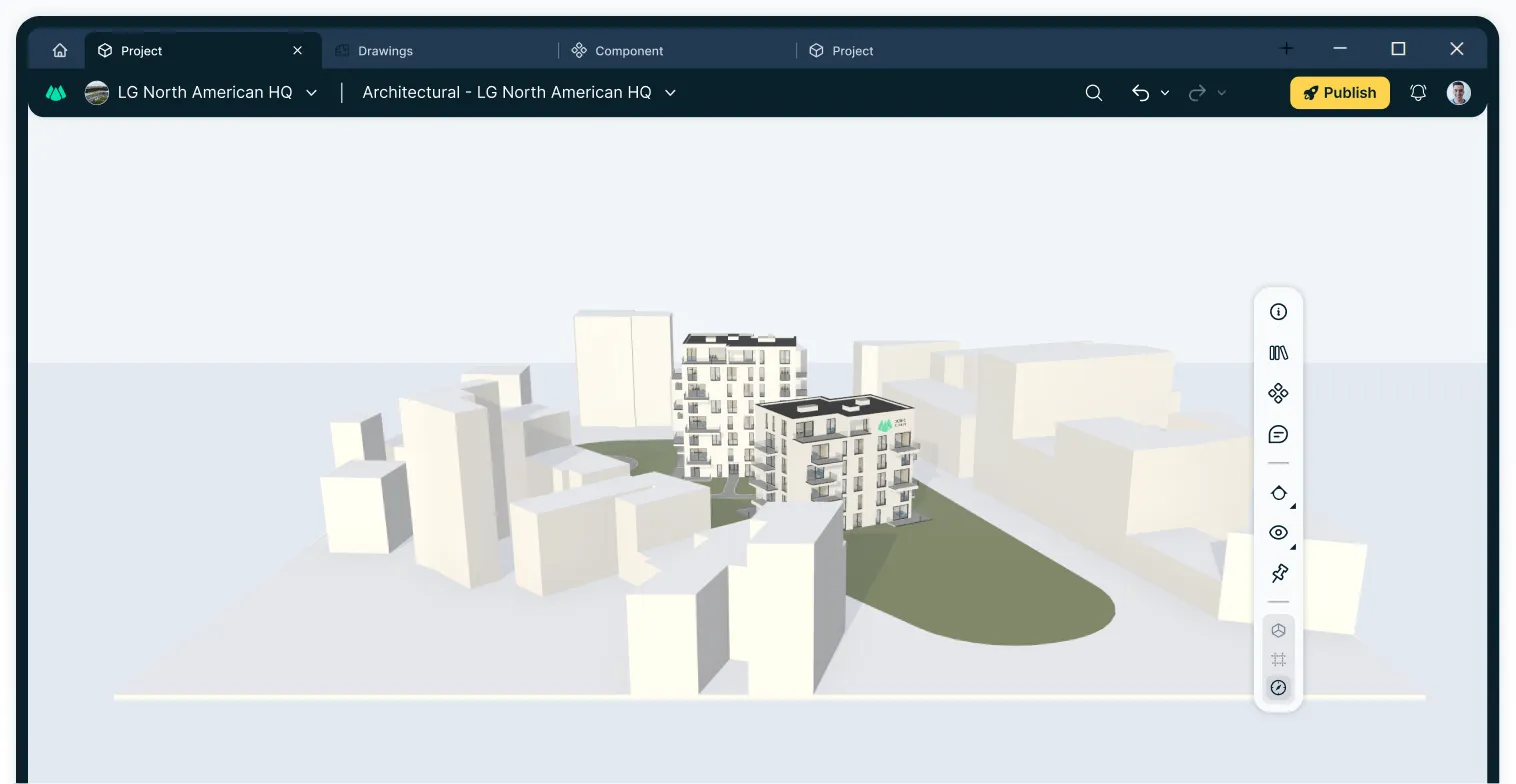Toggle the grid view mode
The height and width of the screenshot is (784, 1516).
tap(1278, 659)
